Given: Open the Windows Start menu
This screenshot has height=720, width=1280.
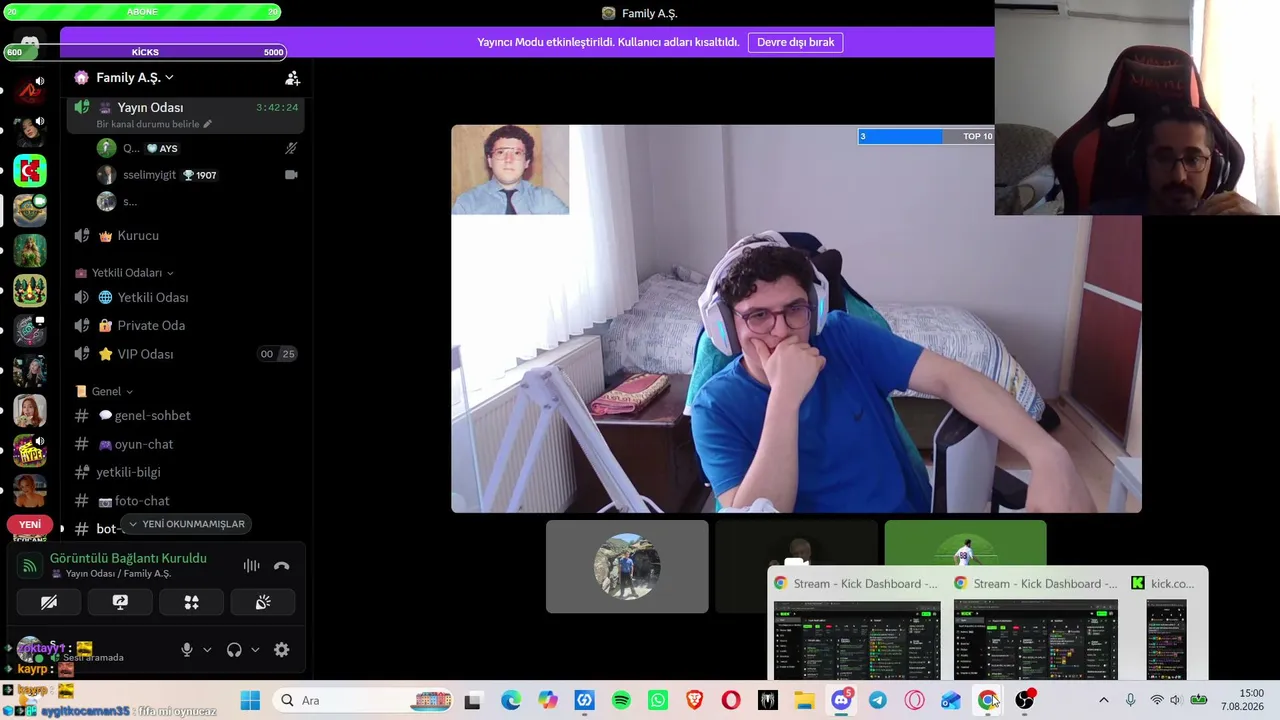Looking at the screenshot, I should [x=250, y=700].
